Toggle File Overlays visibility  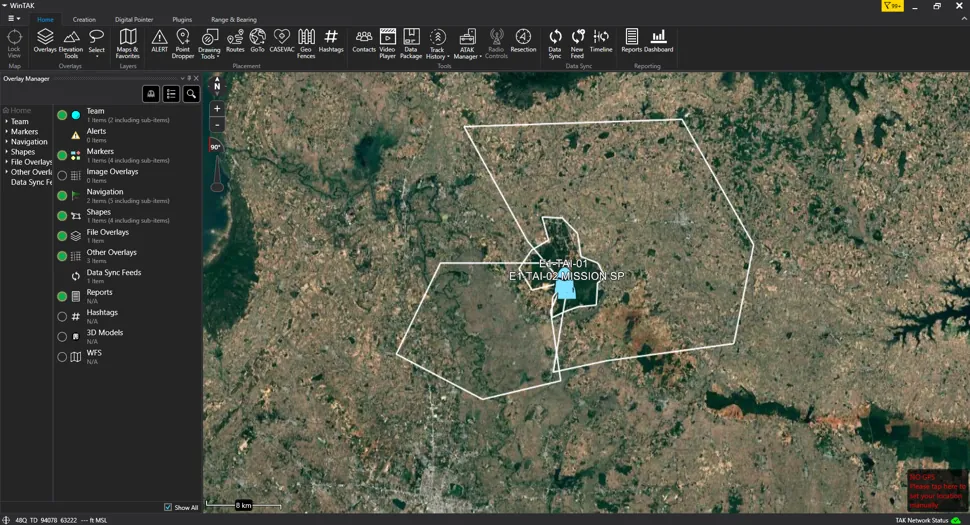click(62, 236)
